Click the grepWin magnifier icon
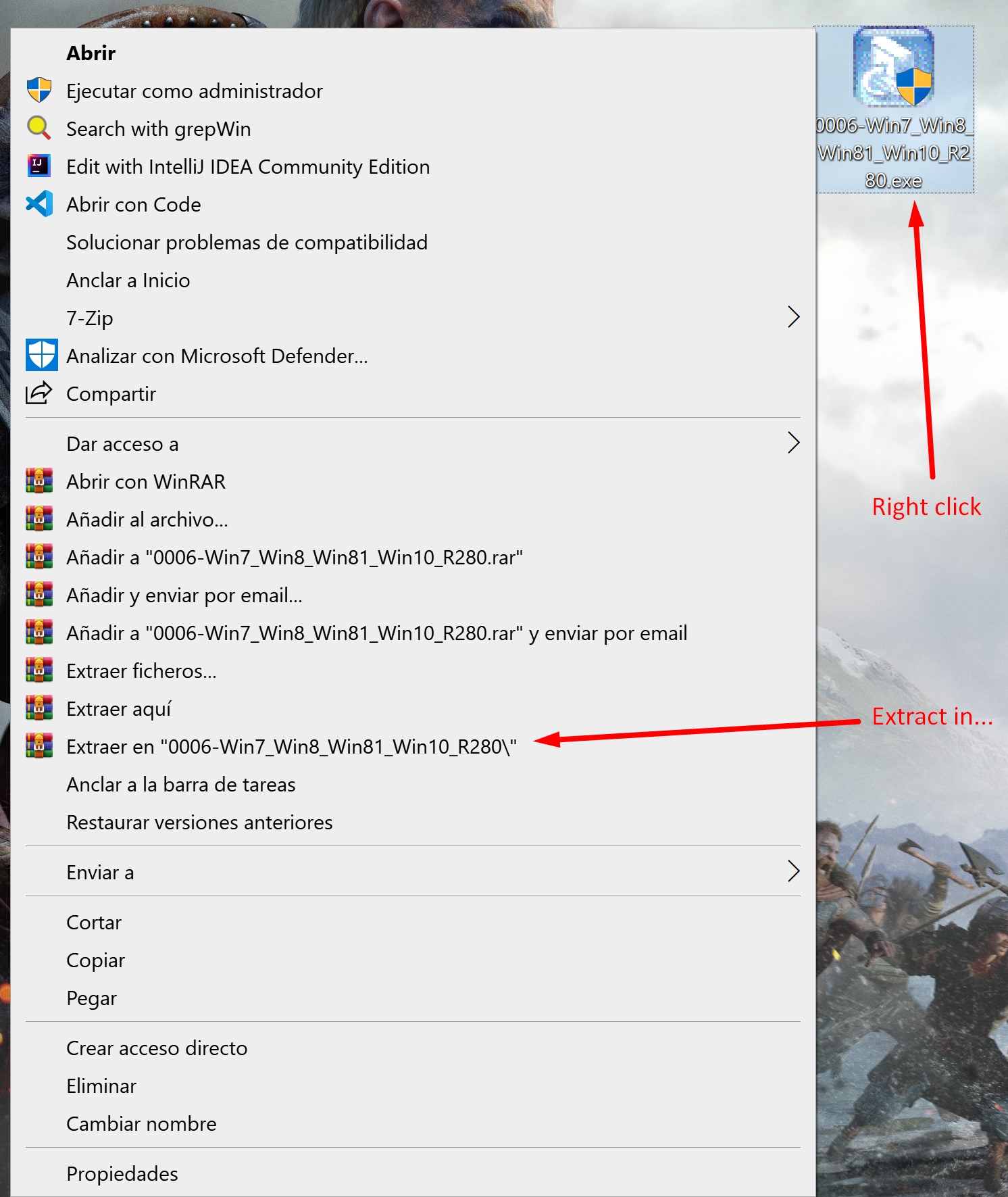Screen dimensions: 1008x1197 pyautogui.click(x=39, y=128)
